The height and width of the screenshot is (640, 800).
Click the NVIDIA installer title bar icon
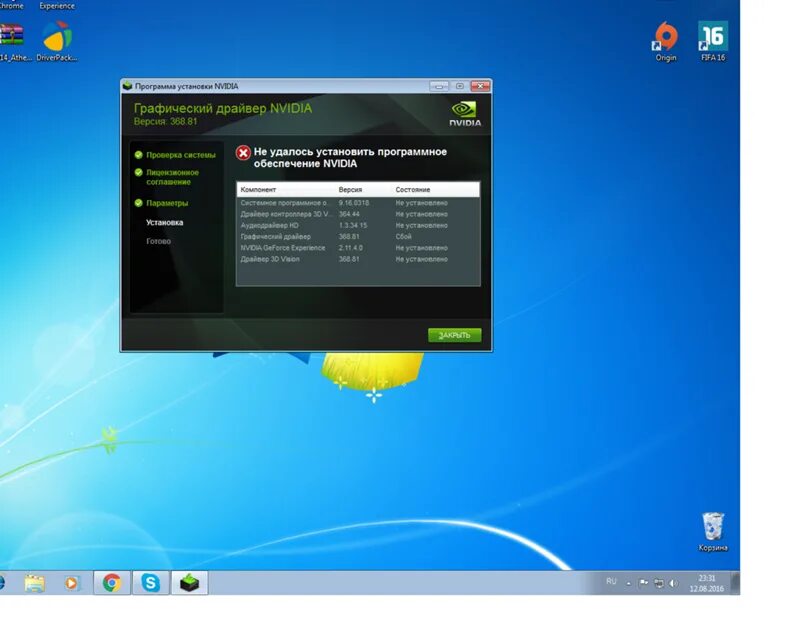[128, 86]
